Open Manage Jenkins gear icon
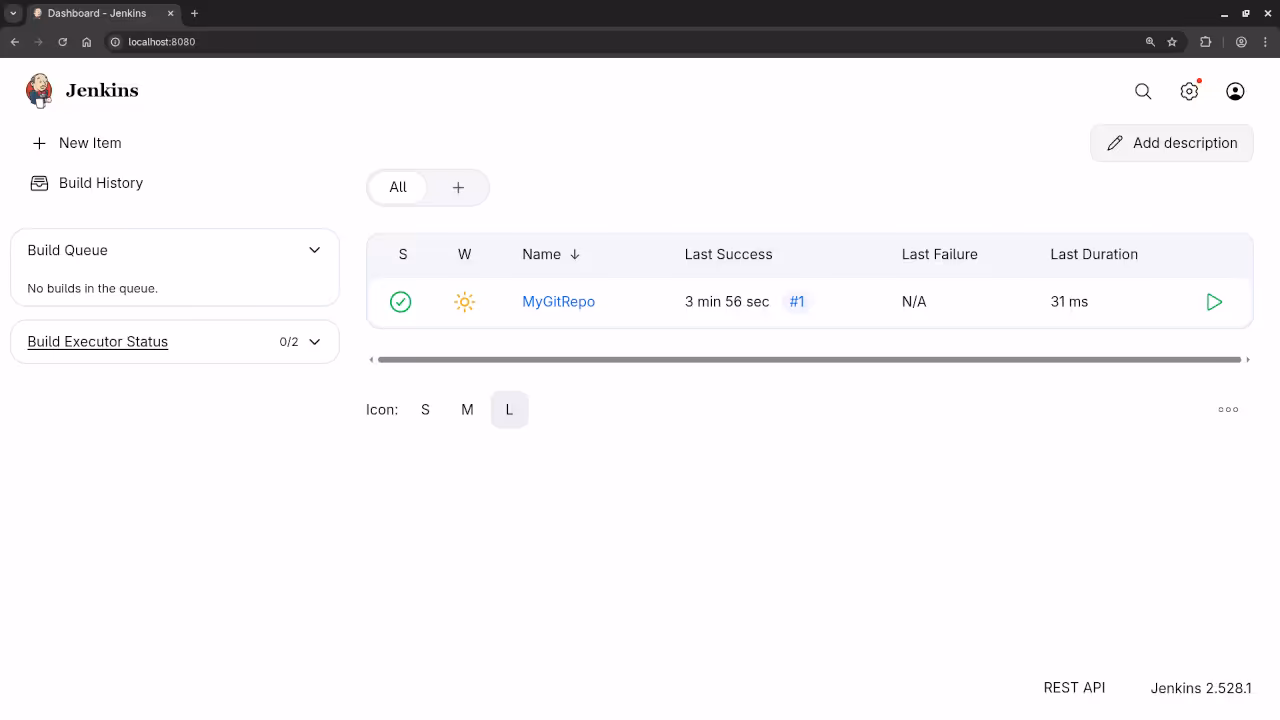 click(x=1189, y=91)
